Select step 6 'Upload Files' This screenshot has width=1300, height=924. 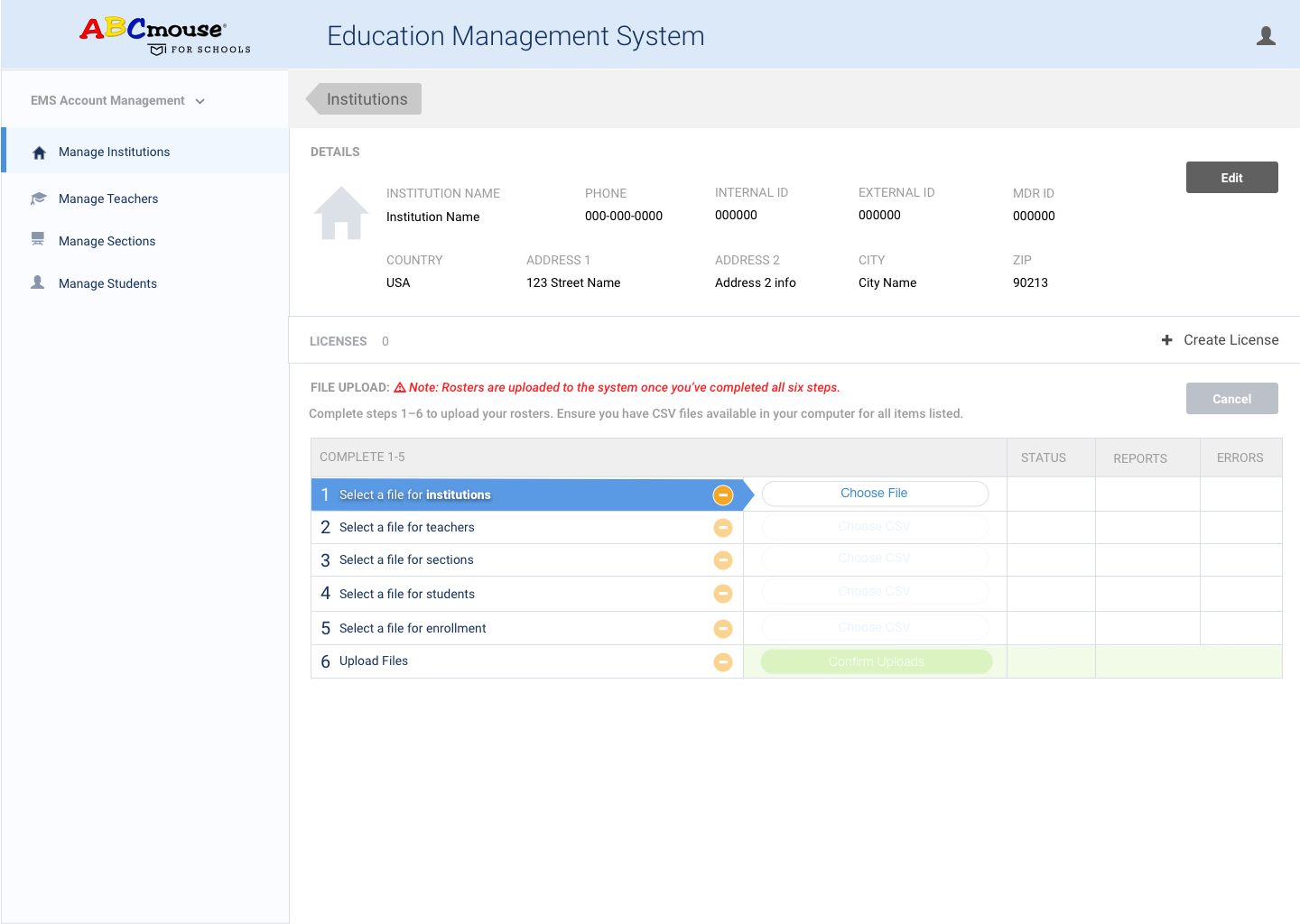(527, 661)
